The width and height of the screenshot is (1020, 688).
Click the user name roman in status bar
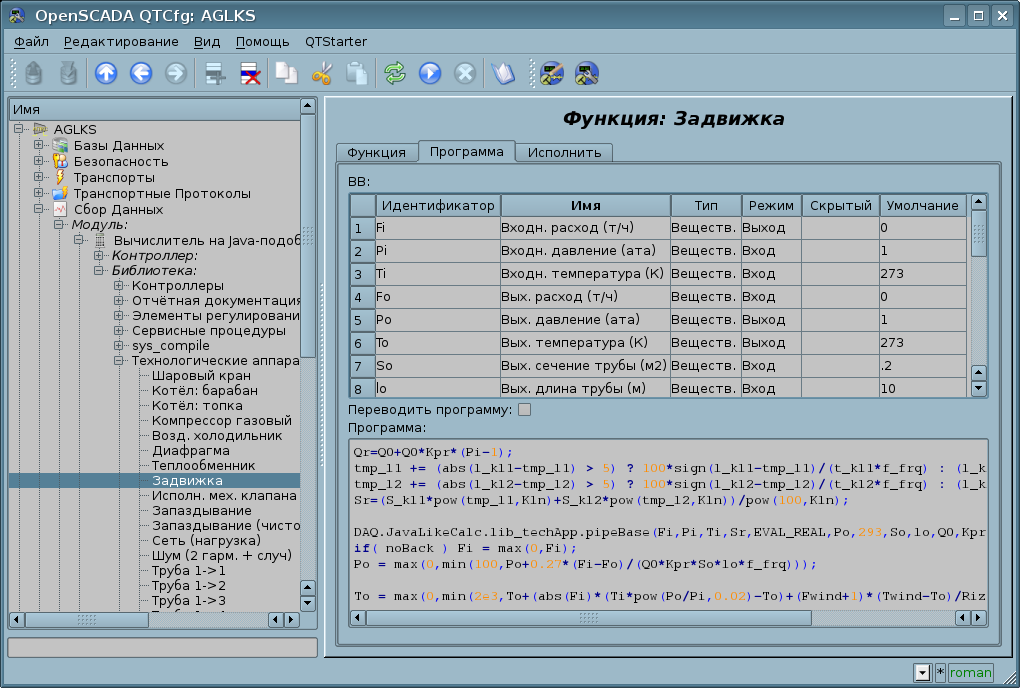coord(970,672)
